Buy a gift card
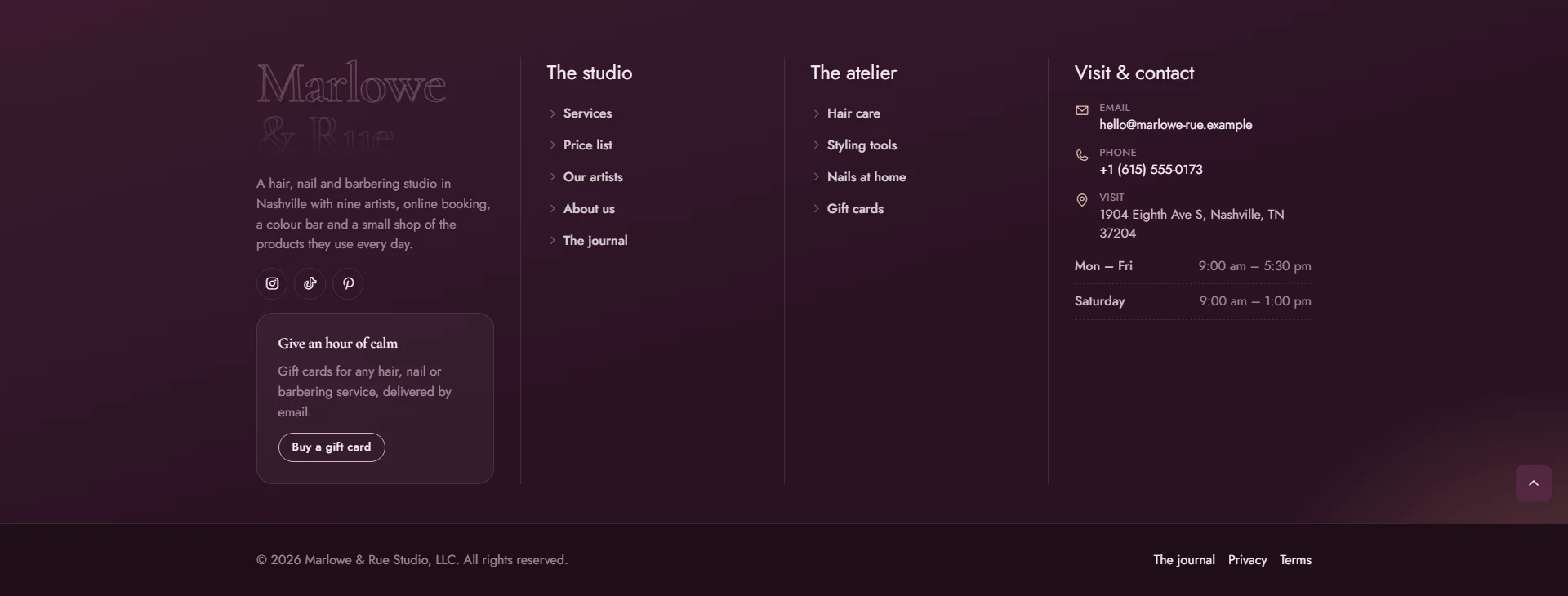The width and height of the screenshot is (1568, 596). [x=332, y=447]
